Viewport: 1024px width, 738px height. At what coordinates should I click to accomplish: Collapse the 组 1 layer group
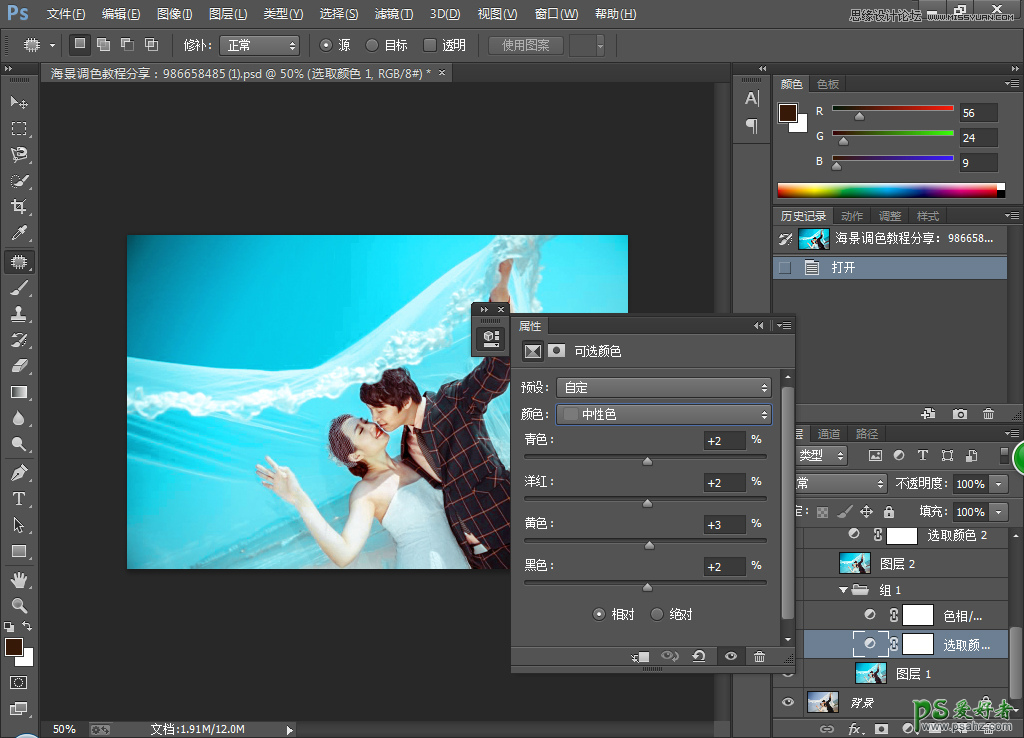click(x=843, y=590)
